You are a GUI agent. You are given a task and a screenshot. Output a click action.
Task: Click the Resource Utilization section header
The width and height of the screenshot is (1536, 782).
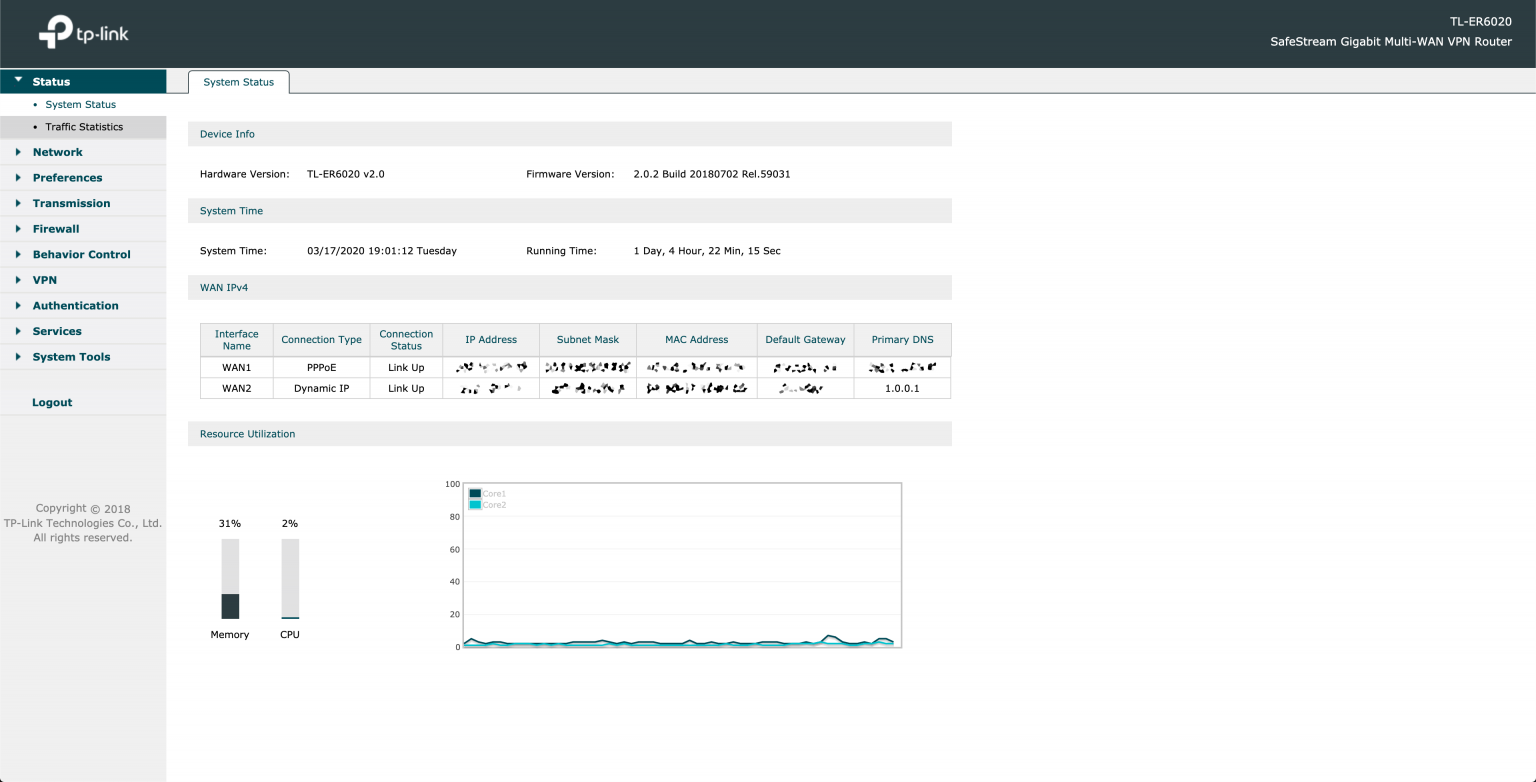(x=570, y=434)
